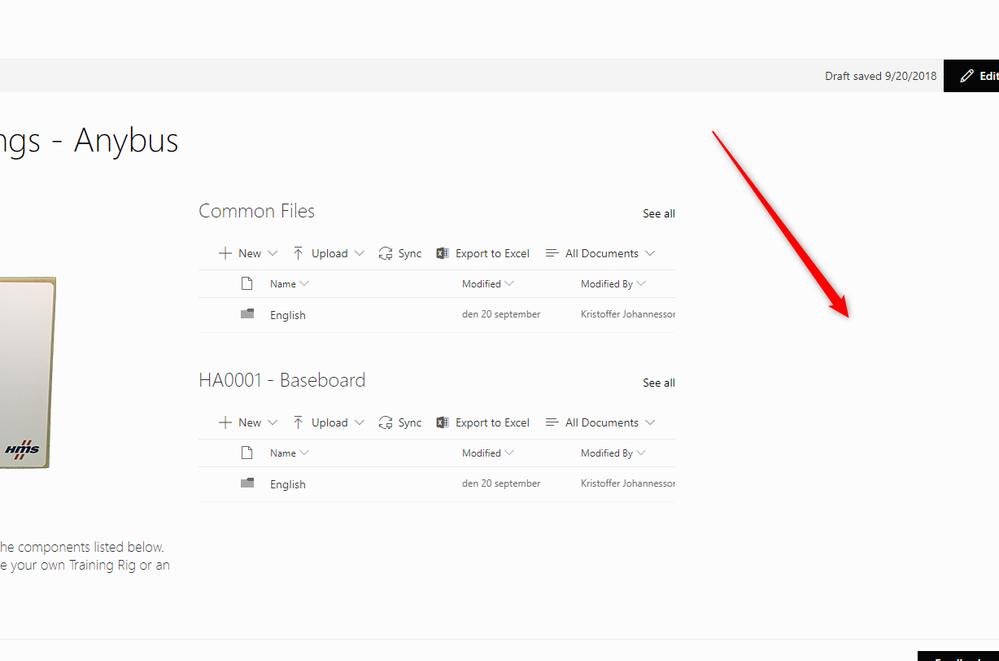The image size is (999, 661).
Task: Open All Documents view chevron in Common Files
Action: click(x=650, y=254)
